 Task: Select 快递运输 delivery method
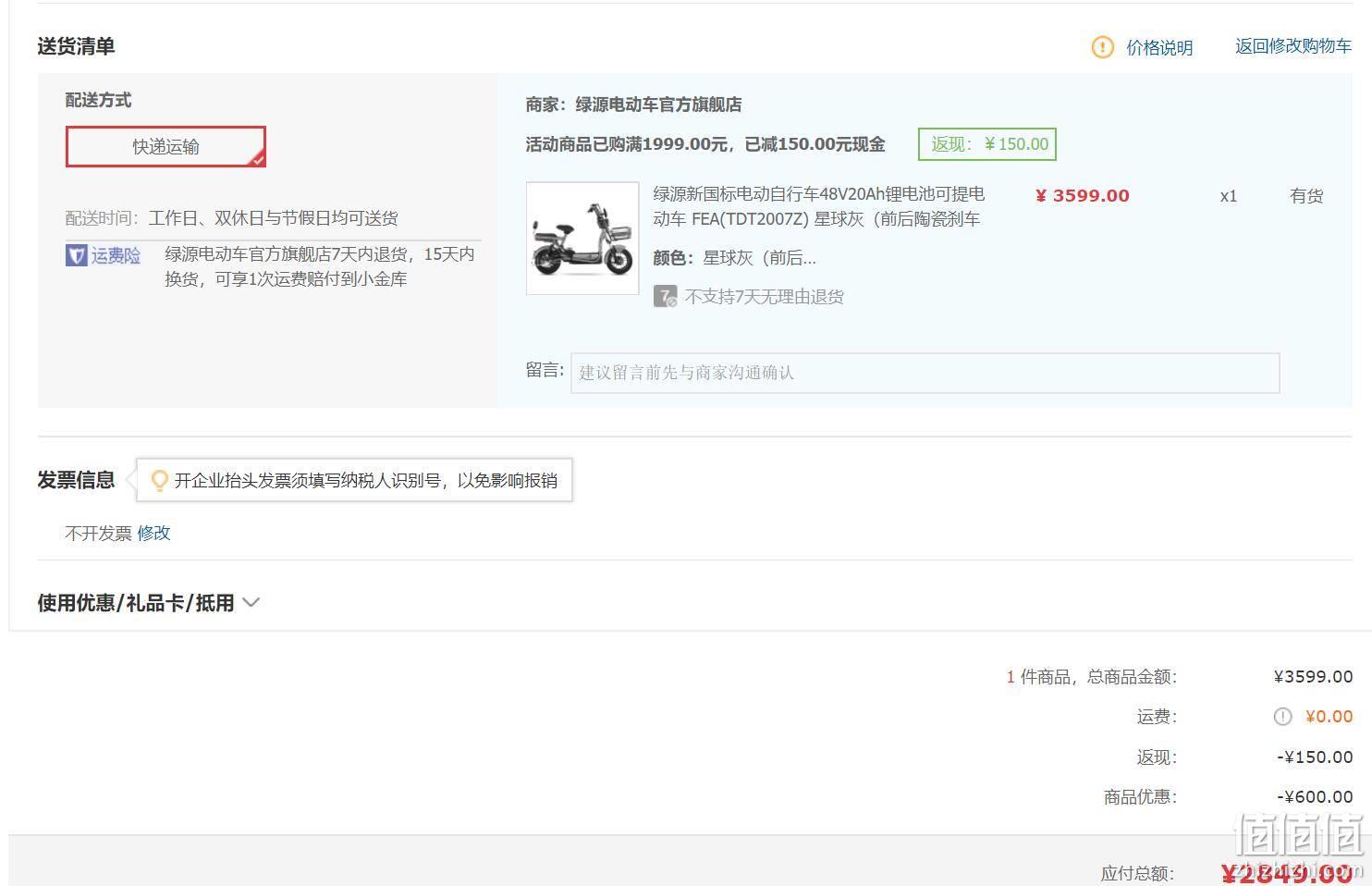click(165, 146)
